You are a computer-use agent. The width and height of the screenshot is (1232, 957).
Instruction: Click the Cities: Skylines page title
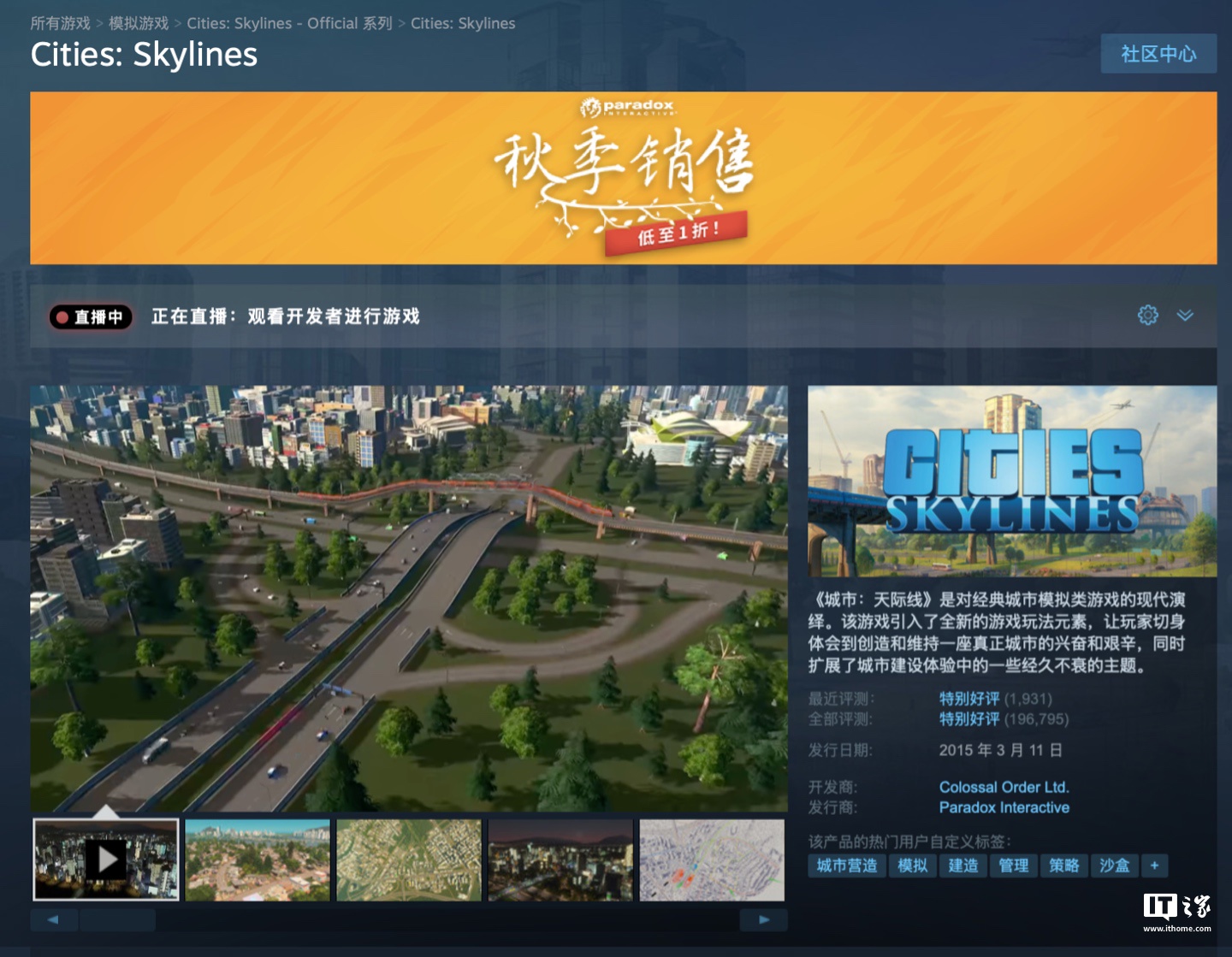pos(144,55)
